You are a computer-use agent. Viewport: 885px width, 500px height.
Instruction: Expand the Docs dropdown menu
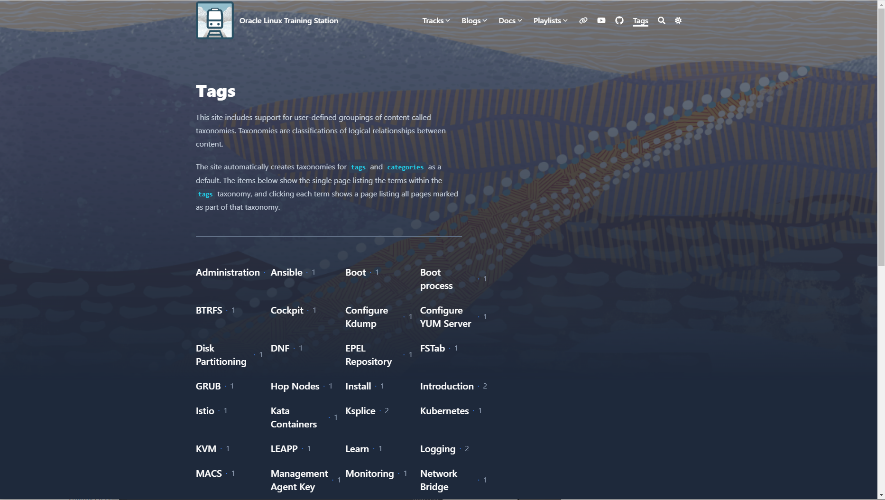pos(510,20)
